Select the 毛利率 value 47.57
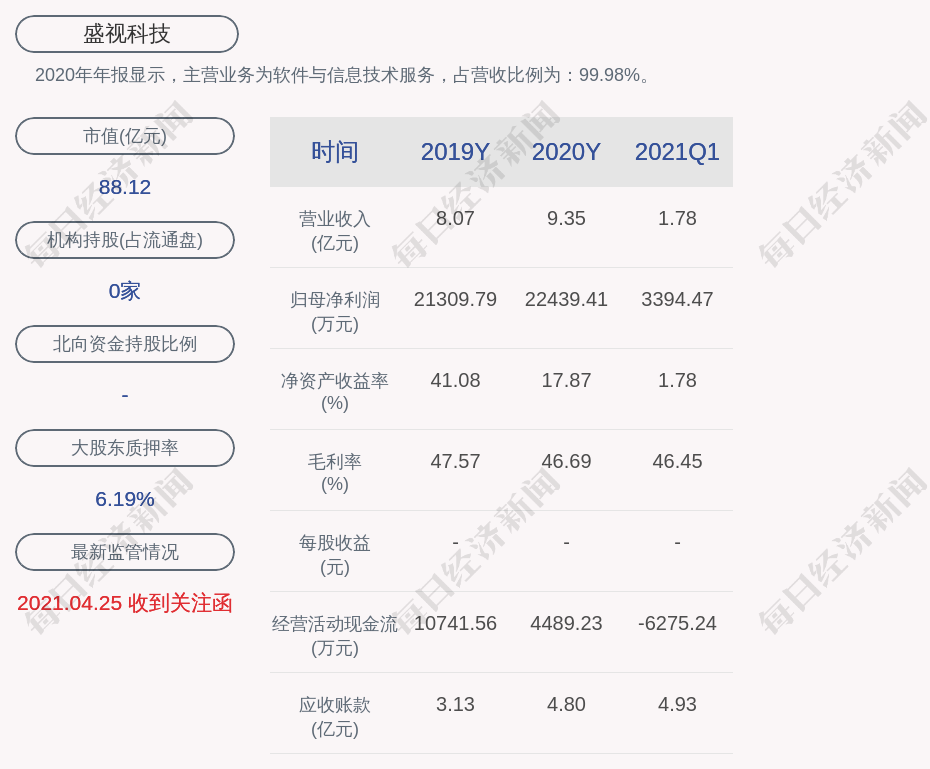Viewport: 930px width, 769px height. pyautogui.click(x=456, y=461)
